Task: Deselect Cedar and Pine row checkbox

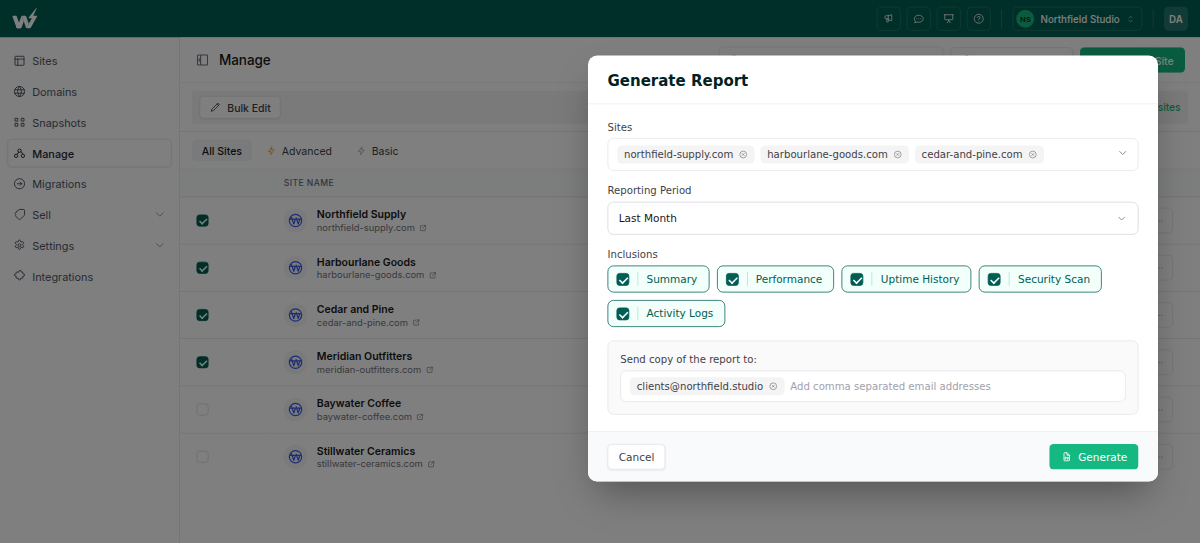Action: point(203,315)
